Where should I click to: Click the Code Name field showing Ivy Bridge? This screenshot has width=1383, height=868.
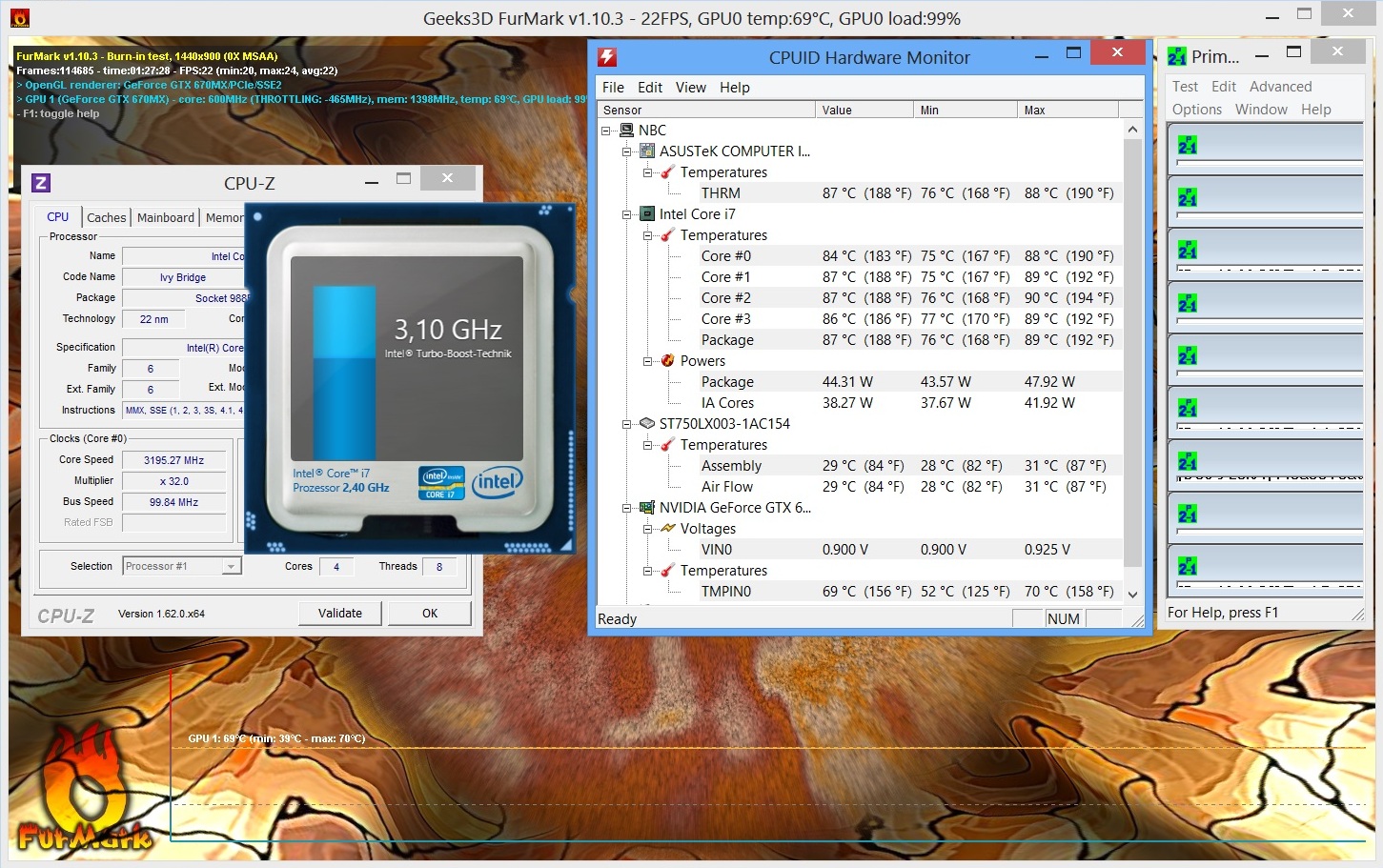[x=183, y=277]
